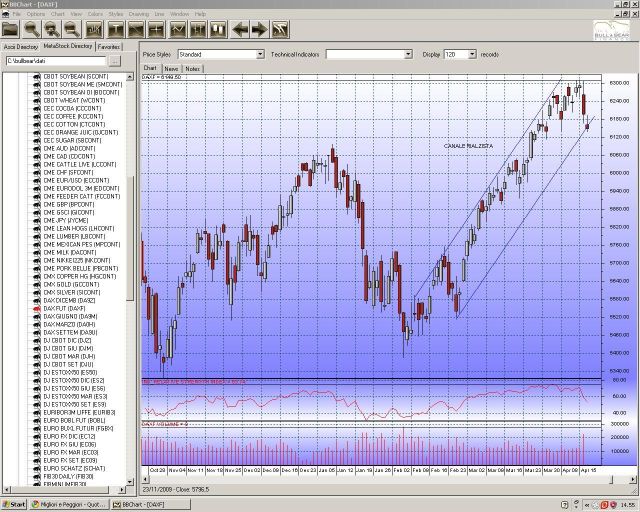Click the curved lines toolbar icon

coord(280,29)
